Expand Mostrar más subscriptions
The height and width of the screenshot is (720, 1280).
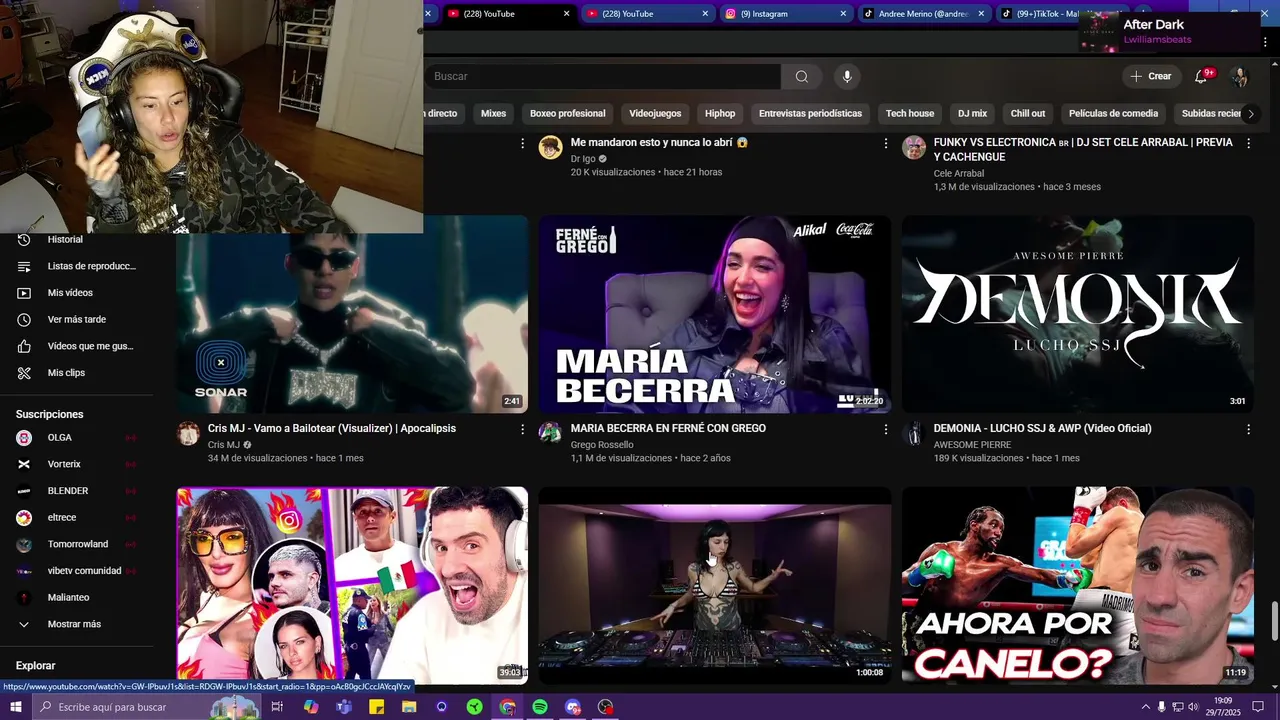(x=77, y=624)
